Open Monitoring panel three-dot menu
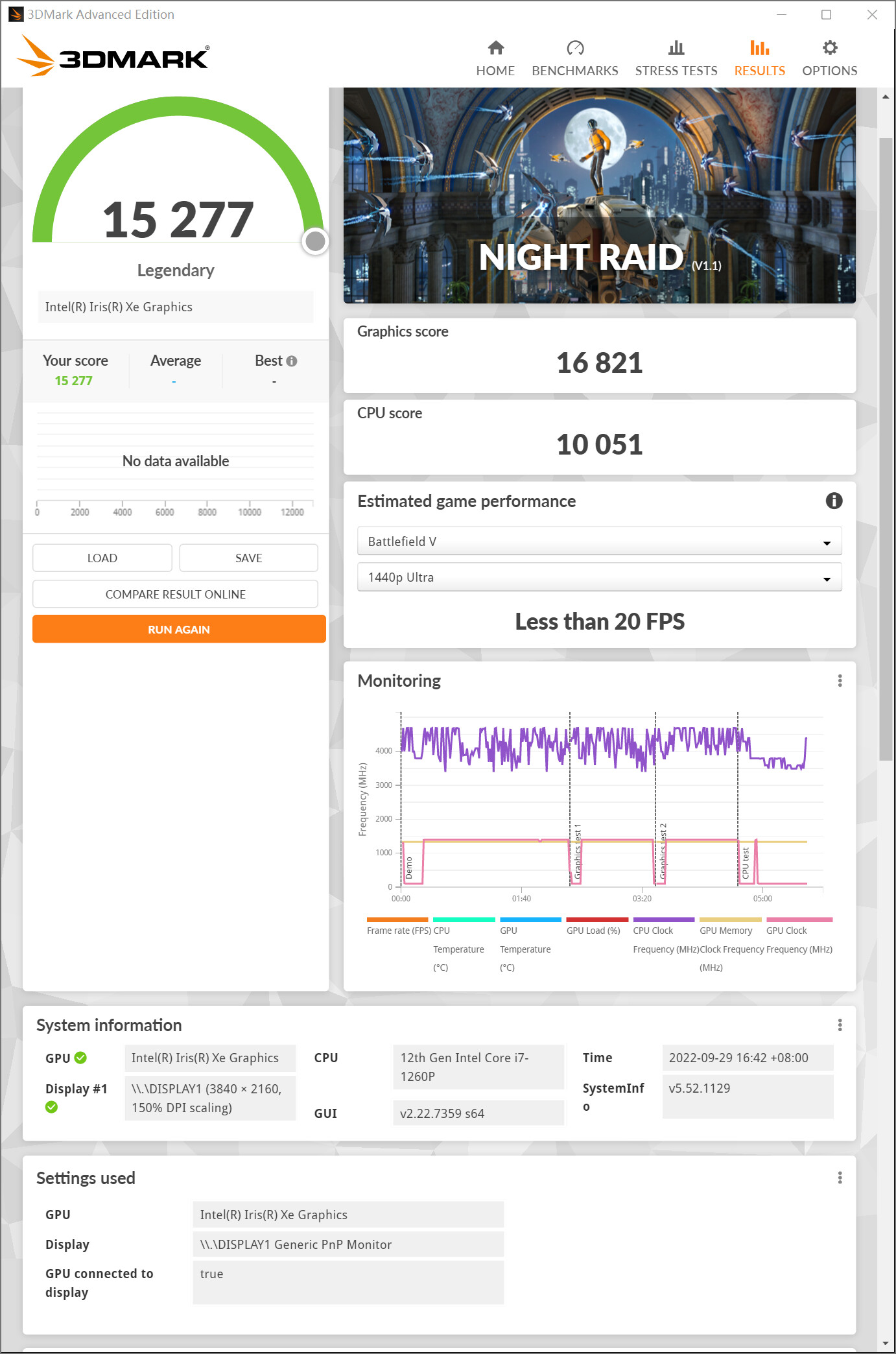The image size is (896, 1354). (x=840, y=680)
